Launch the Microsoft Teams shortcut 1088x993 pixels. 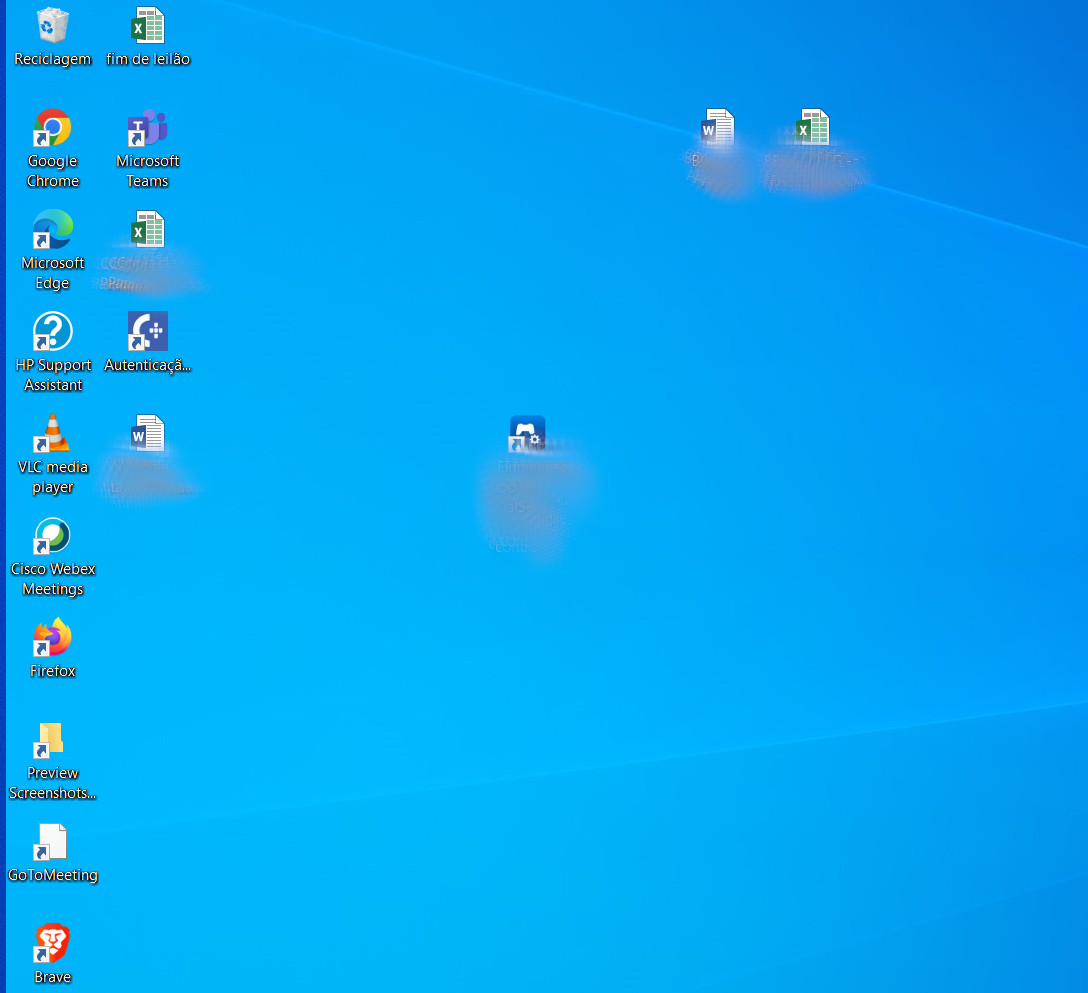pyautogui.click(x=148, y=128)
